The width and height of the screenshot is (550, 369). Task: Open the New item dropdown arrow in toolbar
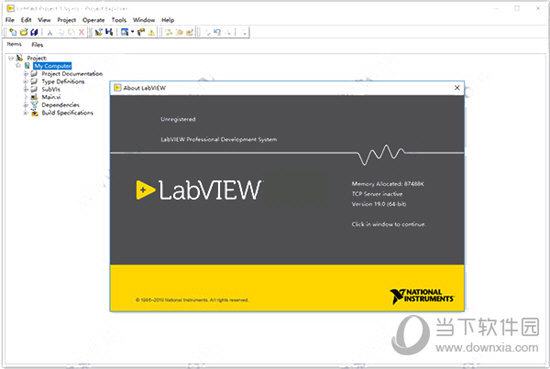click(x=133, y=32)
